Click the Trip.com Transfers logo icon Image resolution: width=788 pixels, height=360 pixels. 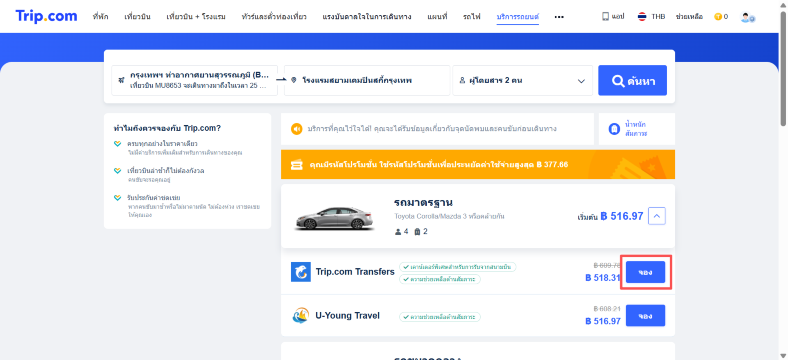pos(301,272)
